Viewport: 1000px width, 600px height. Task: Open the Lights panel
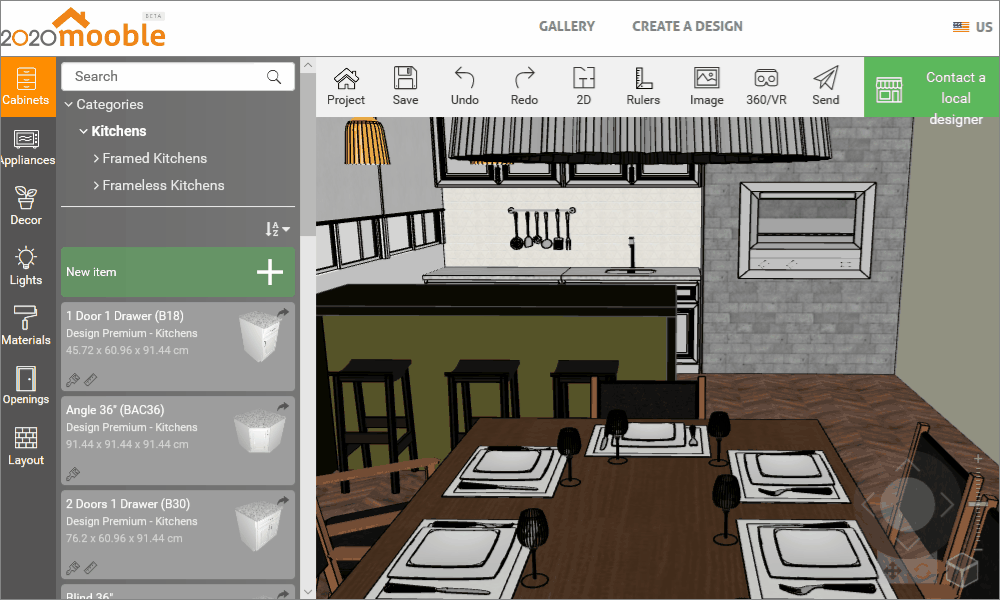point(26,266)
